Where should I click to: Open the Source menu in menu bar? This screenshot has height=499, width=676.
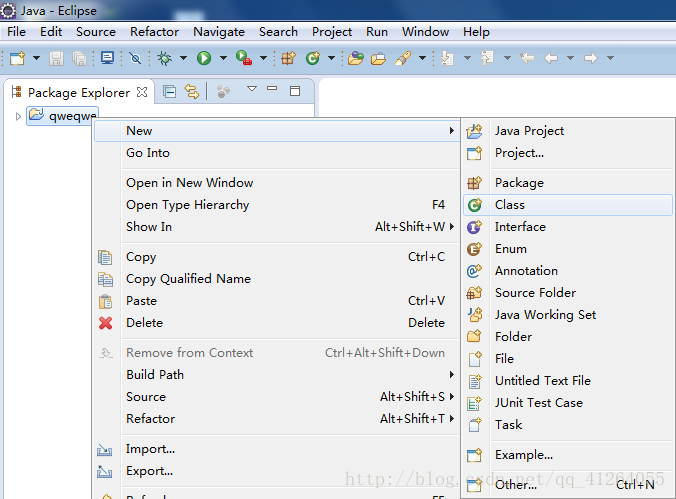(96, 32)
